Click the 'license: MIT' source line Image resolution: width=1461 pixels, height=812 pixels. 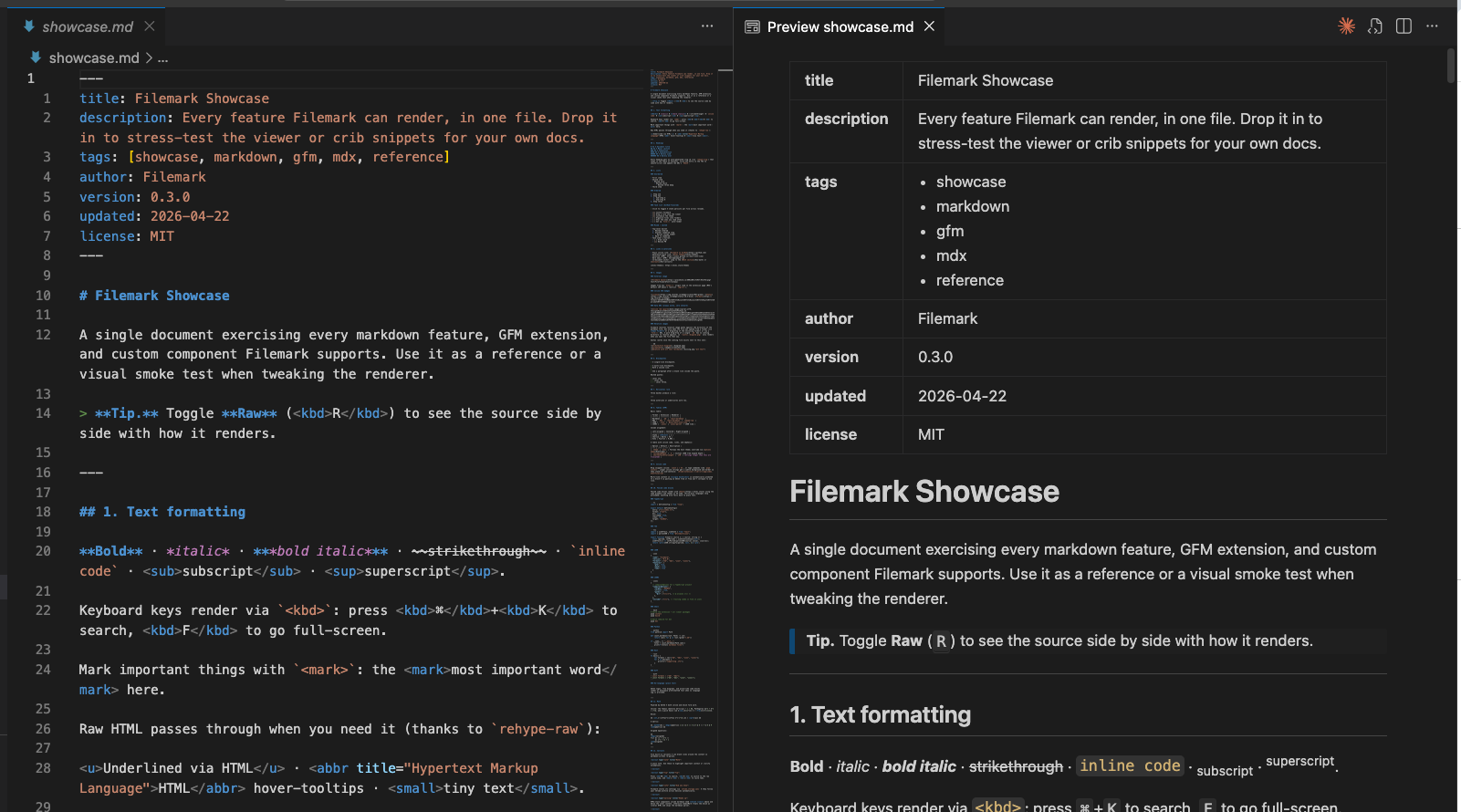127,236
